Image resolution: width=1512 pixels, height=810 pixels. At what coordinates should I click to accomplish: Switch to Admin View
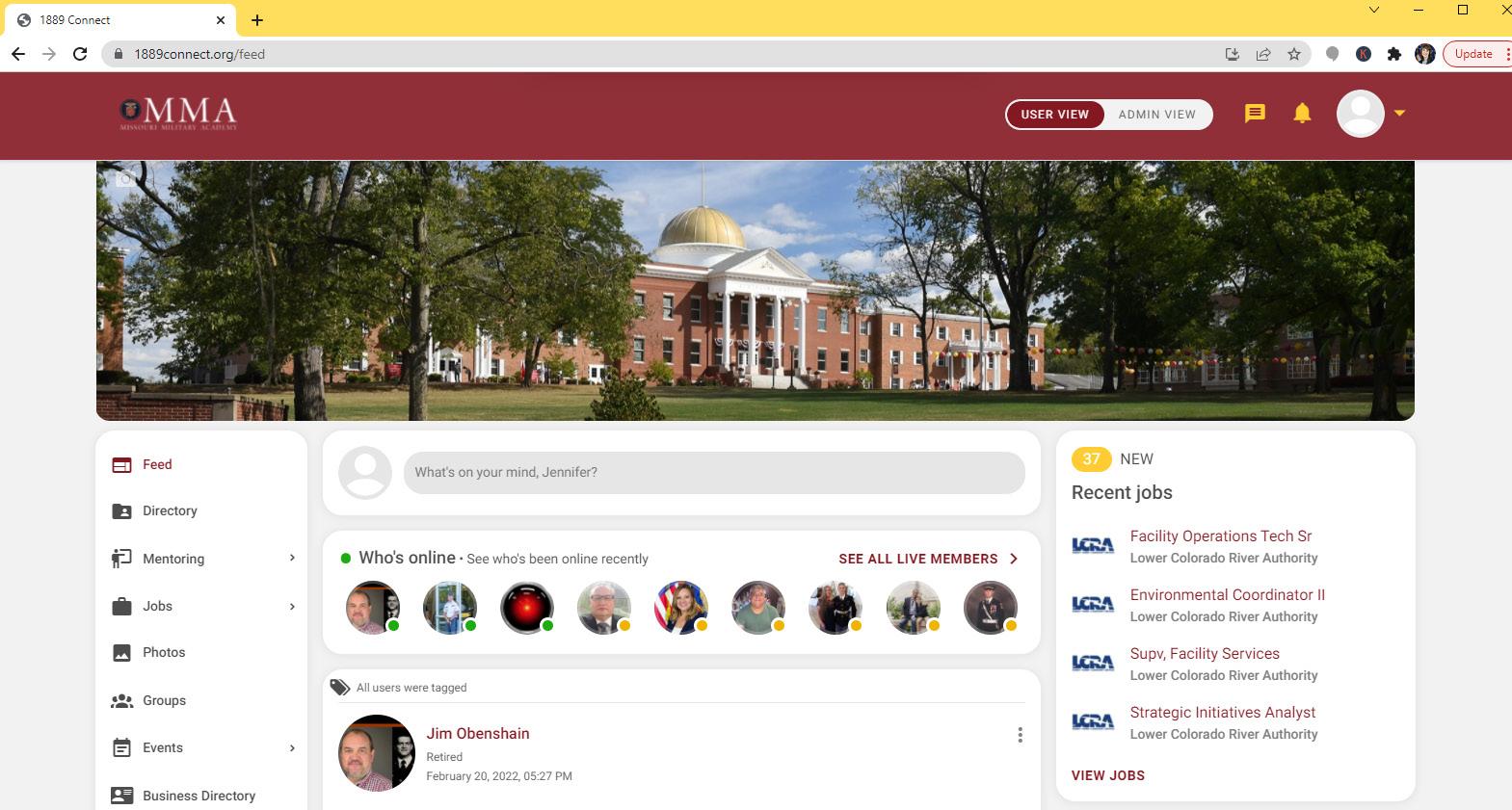click(1156, 114)
